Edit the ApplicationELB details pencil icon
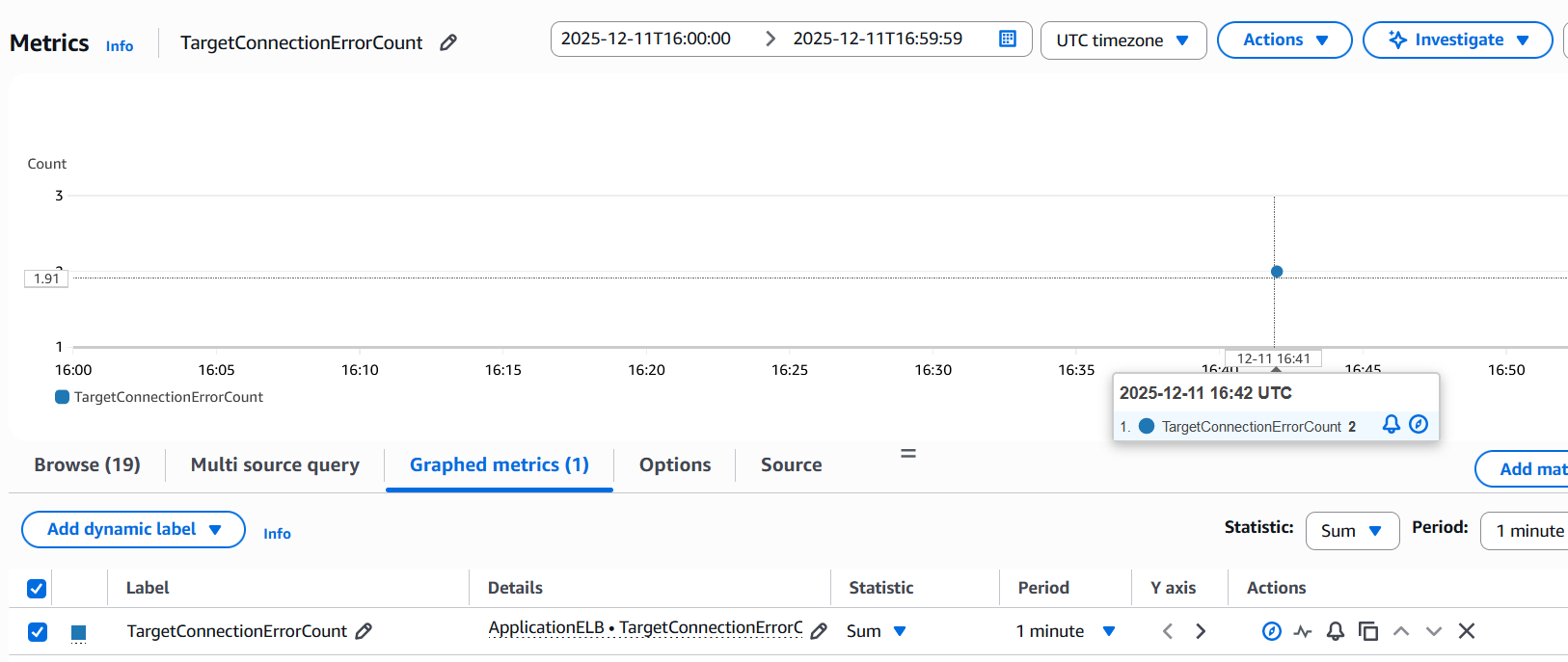This screenshot has width=1568, height=662. point(819,631)
